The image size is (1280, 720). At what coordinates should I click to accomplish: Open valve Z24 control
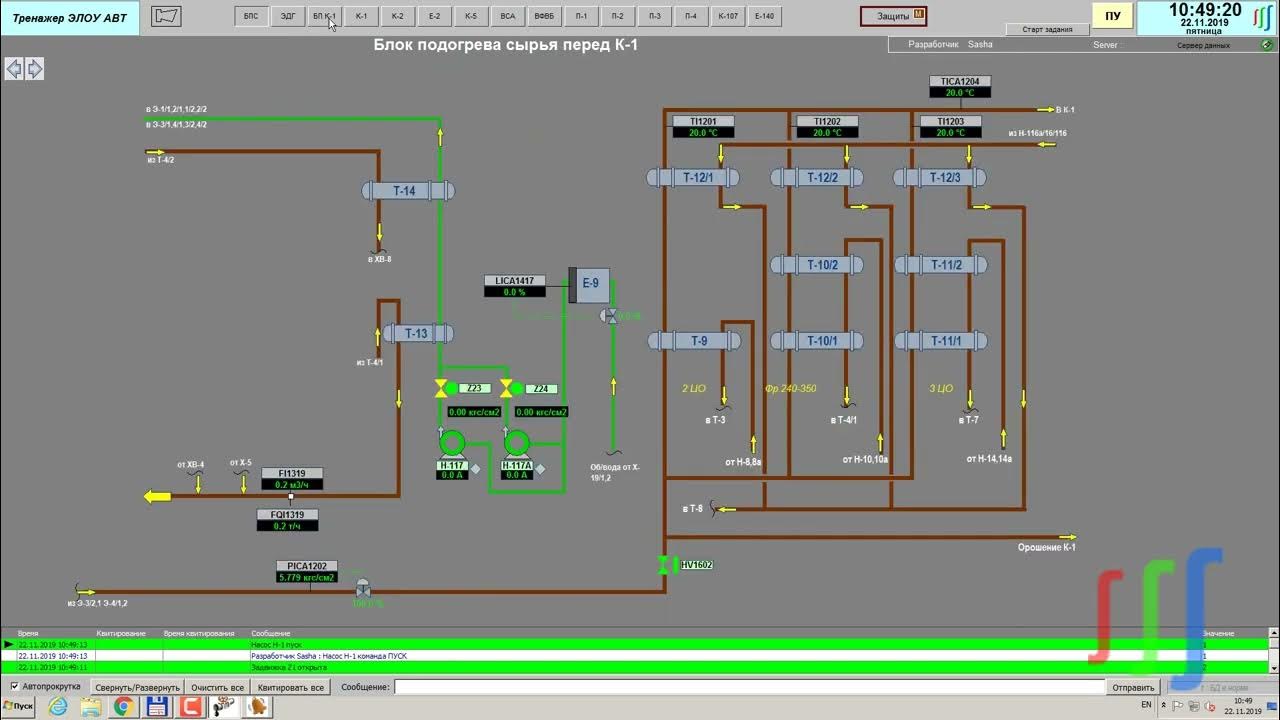click(x=506, y=388)
